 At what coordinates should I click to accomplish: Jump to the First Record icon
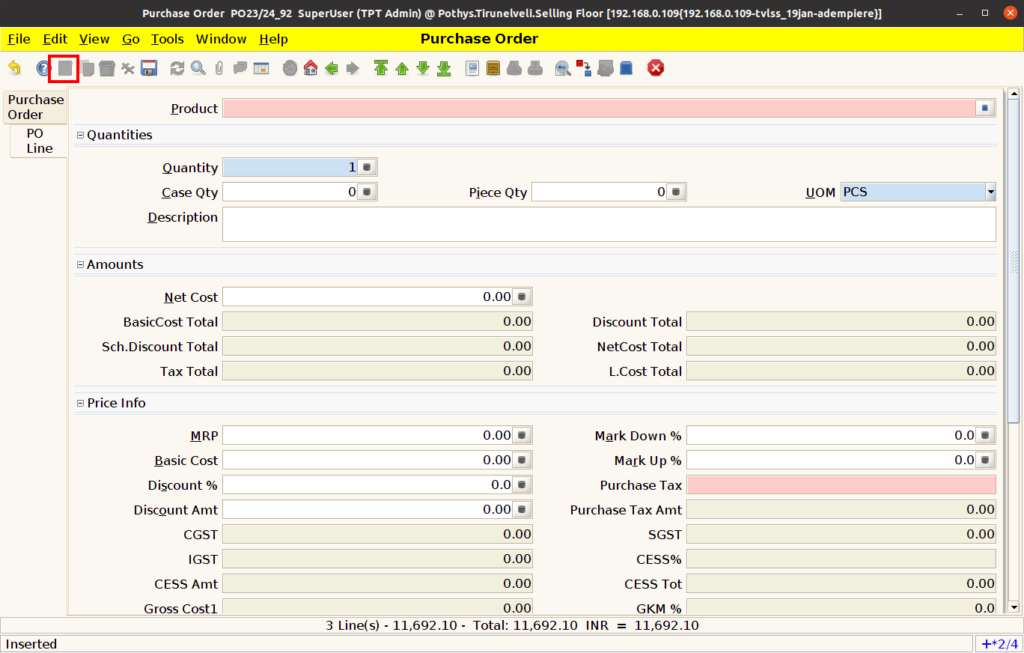click(x=381, y=68)
